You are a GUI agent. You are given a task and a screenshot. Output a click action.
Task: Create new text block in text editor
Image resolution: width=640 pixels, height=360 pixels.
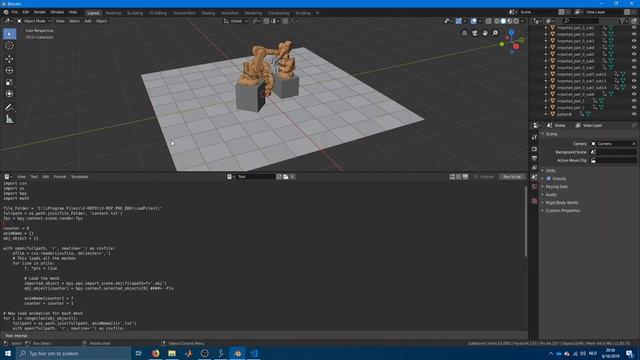coord(279,177)
